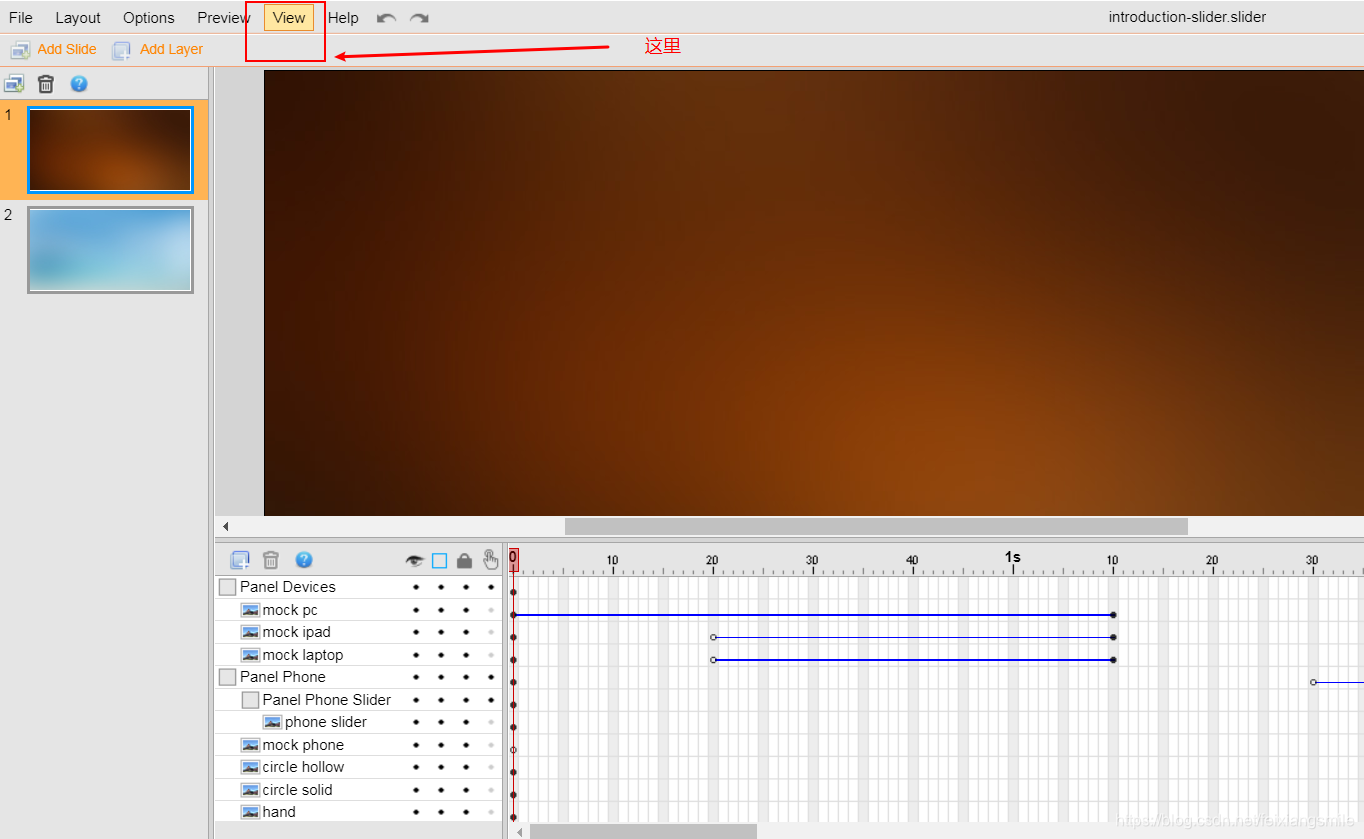This screenshot has width=1364, height=839.
Task: Click the Add Layer button
Action: pos(158,50)
